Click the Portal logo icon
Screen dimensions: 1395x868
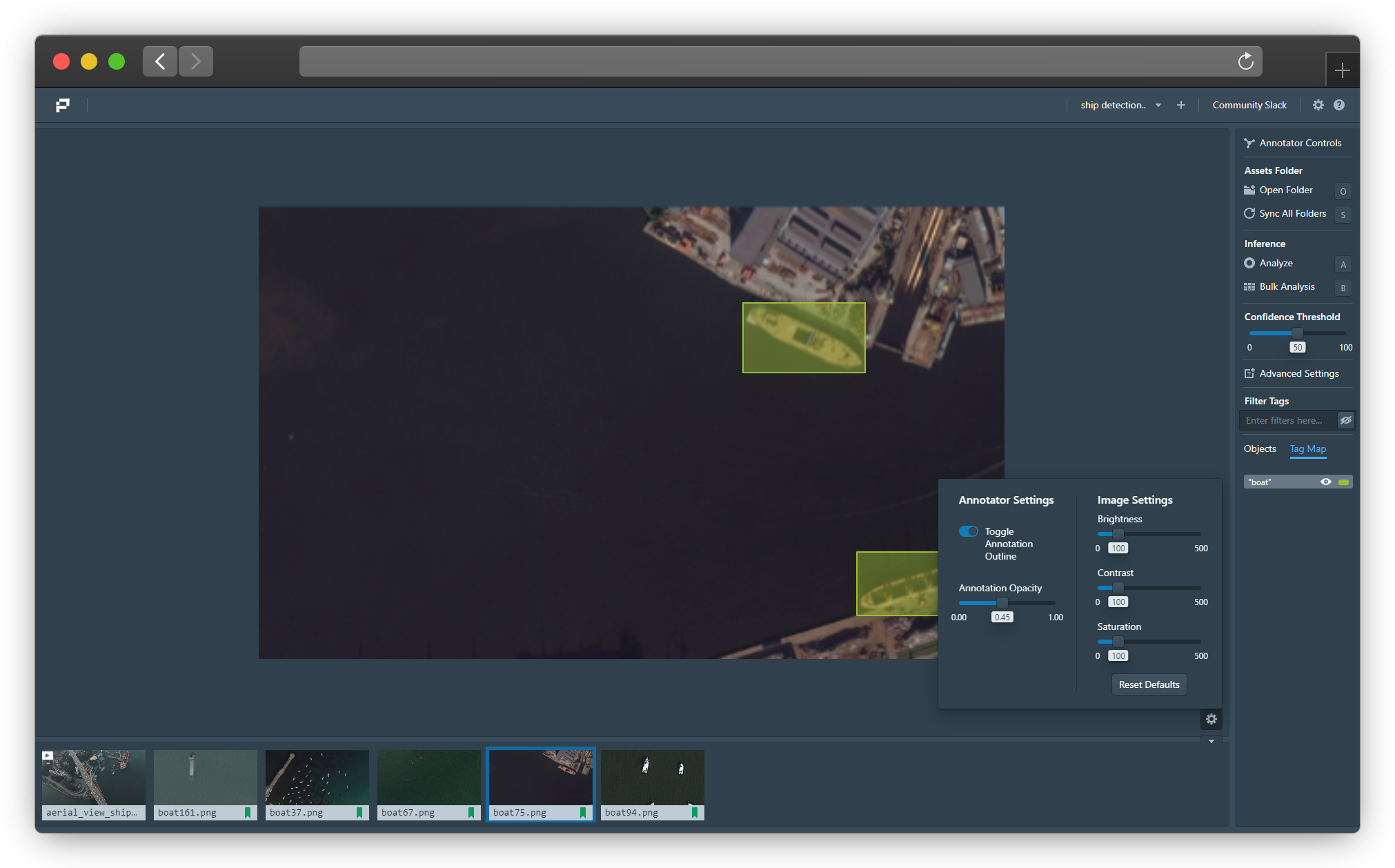click(63, 105)
